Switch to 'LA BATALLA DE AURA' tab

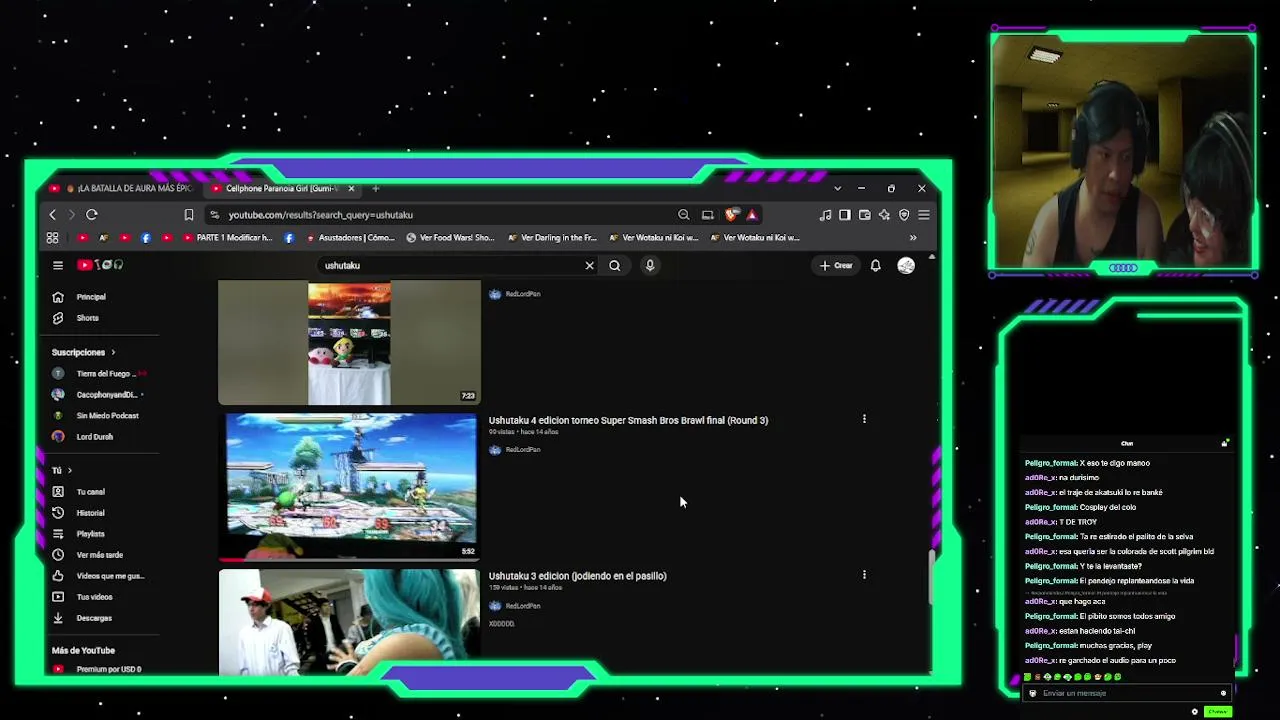pos(124,188)
